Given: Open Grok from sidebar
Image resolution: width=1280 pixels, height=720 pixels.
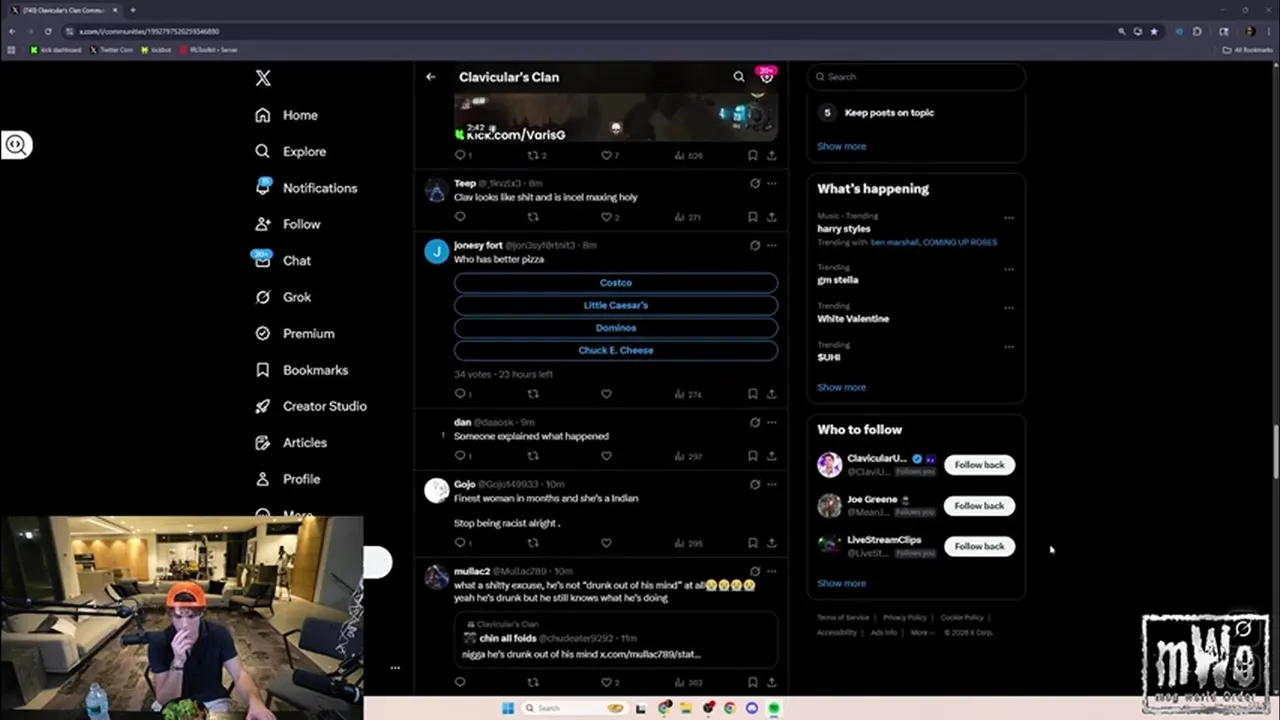Looking at the screenshot, I should pyautogui.click(x=283, y=297).
